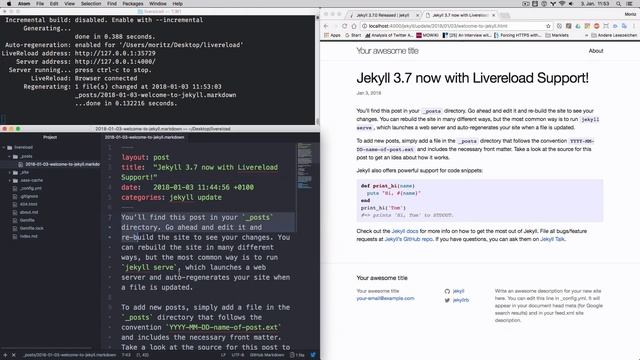Open .gitignore in the project tree
640x360 pixels.
pyautogui.click(x=29, y=196)
